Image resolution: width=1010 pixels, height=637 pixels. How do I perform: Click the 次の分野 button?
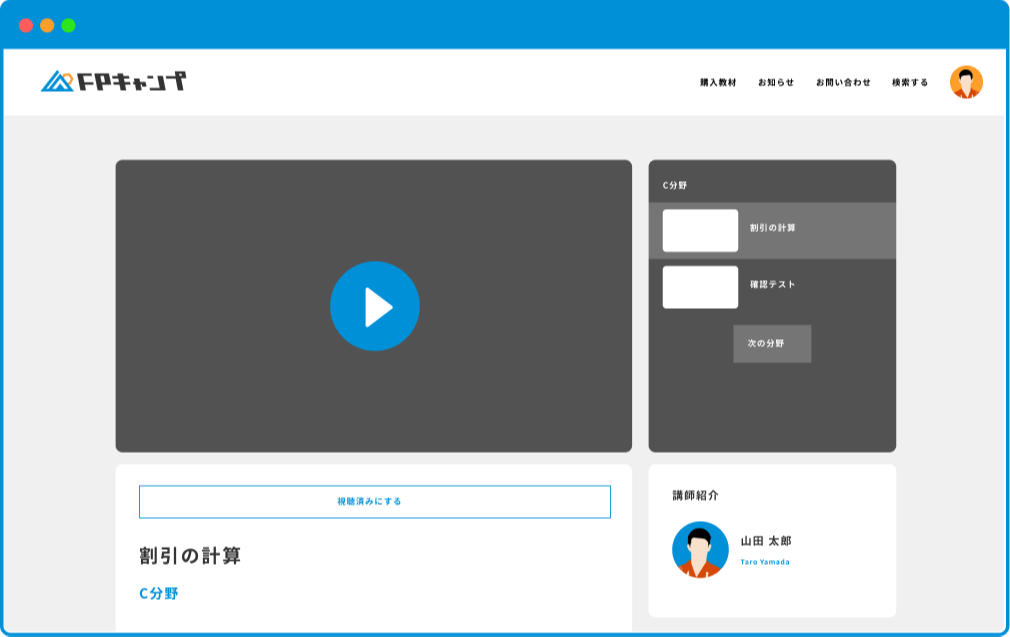(772, 344)
